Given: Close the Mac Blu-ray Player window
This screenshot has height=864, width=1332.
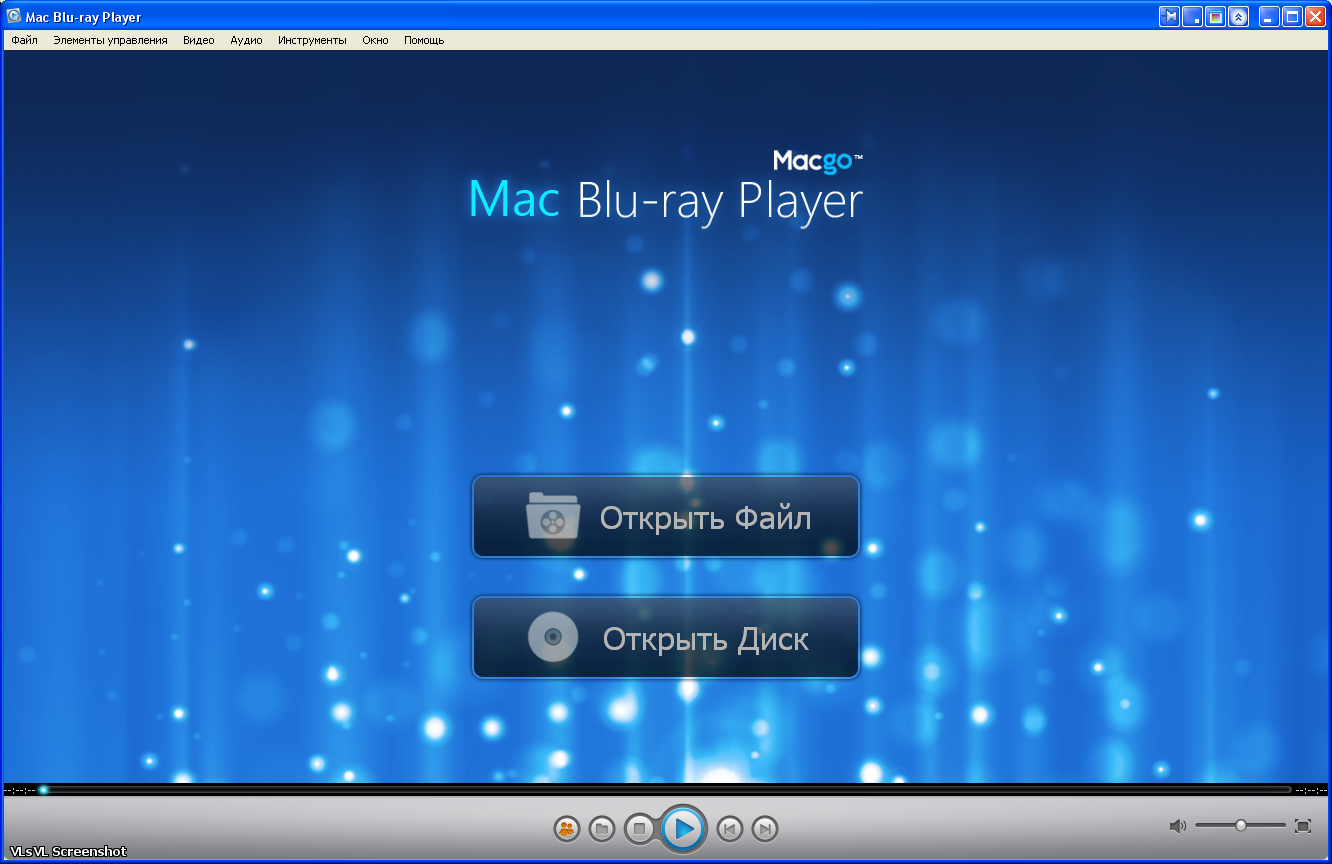Looking at the screenshot, I should 1315,16.
